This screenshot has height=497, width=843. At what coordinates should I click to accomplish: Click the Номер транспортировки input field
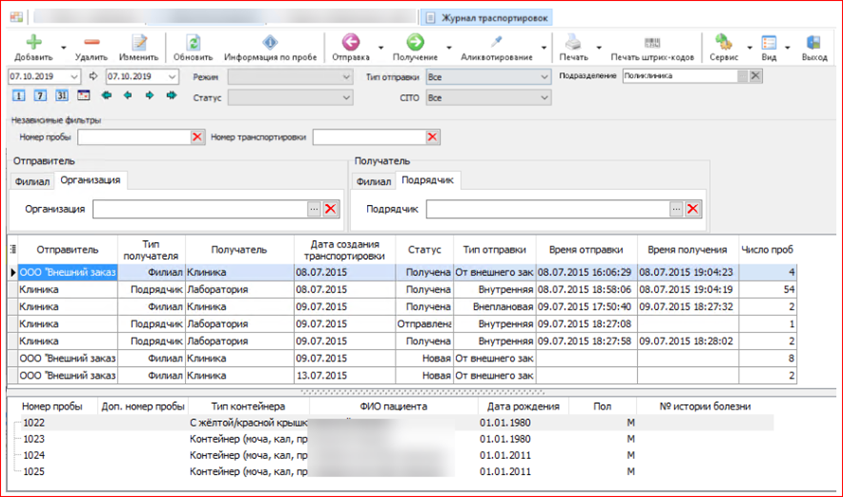368,137
